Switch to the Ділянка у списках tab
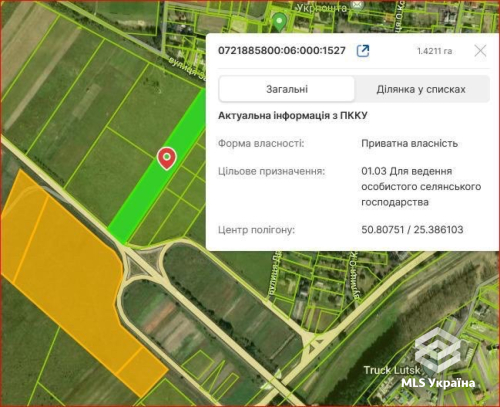 (421, 89)
